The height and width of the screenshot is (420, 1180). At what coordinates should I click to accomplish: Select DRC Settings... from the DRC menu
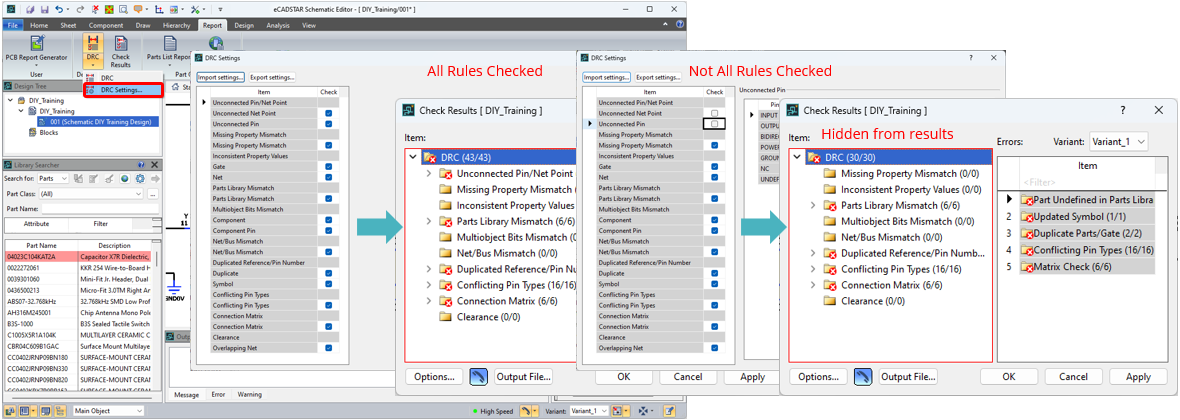point(123,90)
